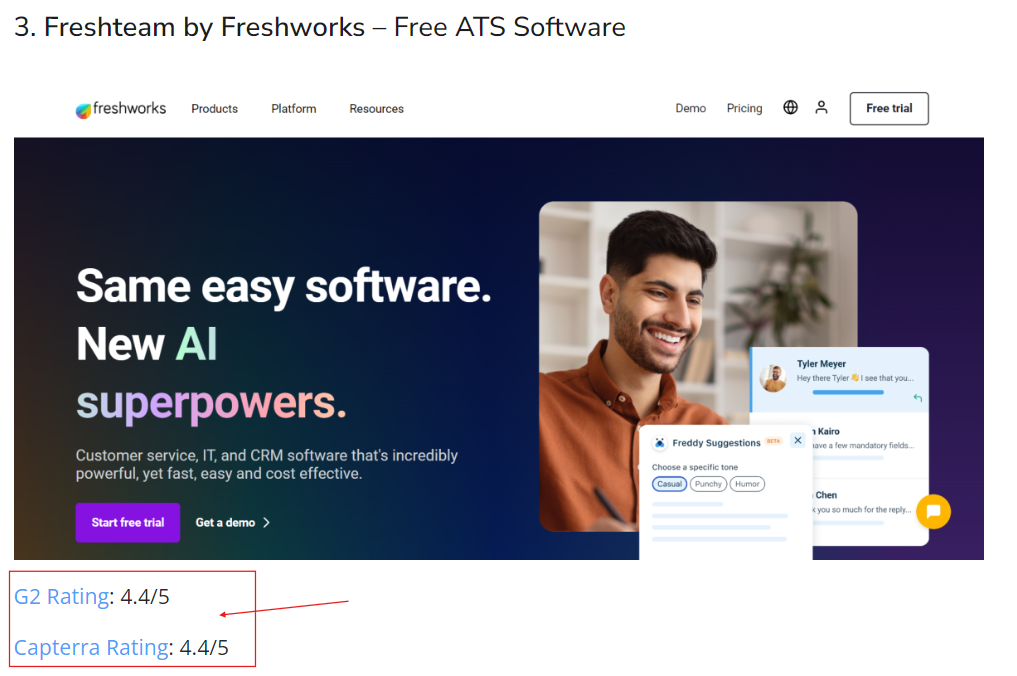Click the Freddy Suggestions bot icon
The width and height of the screenshot is (1017, 676).
pyautogui.click(x=660, y=442)
